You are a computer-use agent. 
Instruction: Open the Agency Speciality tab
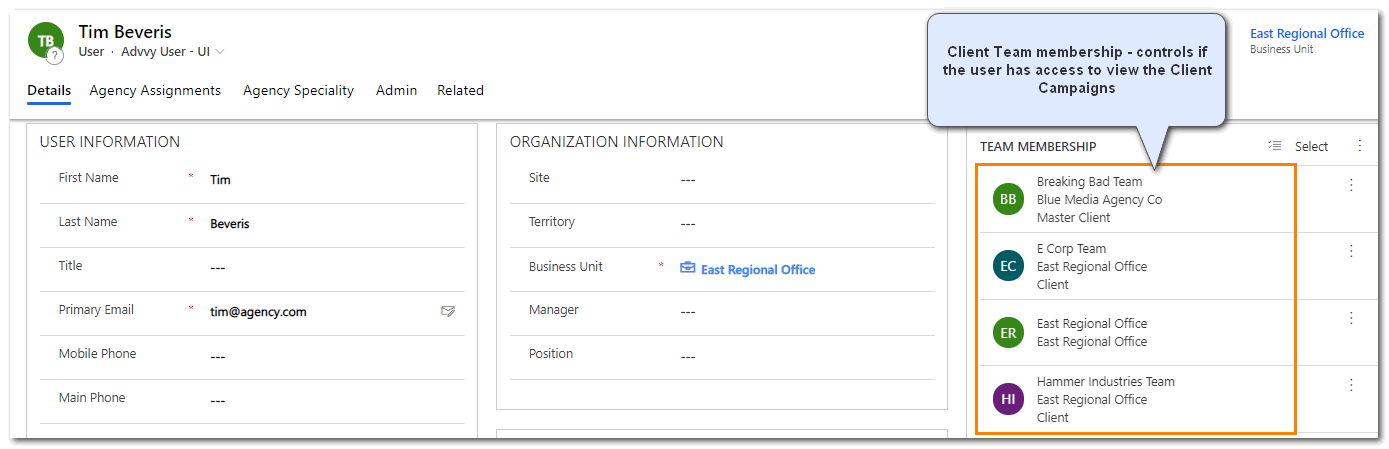pyautogui.click(x=298, y=90)
